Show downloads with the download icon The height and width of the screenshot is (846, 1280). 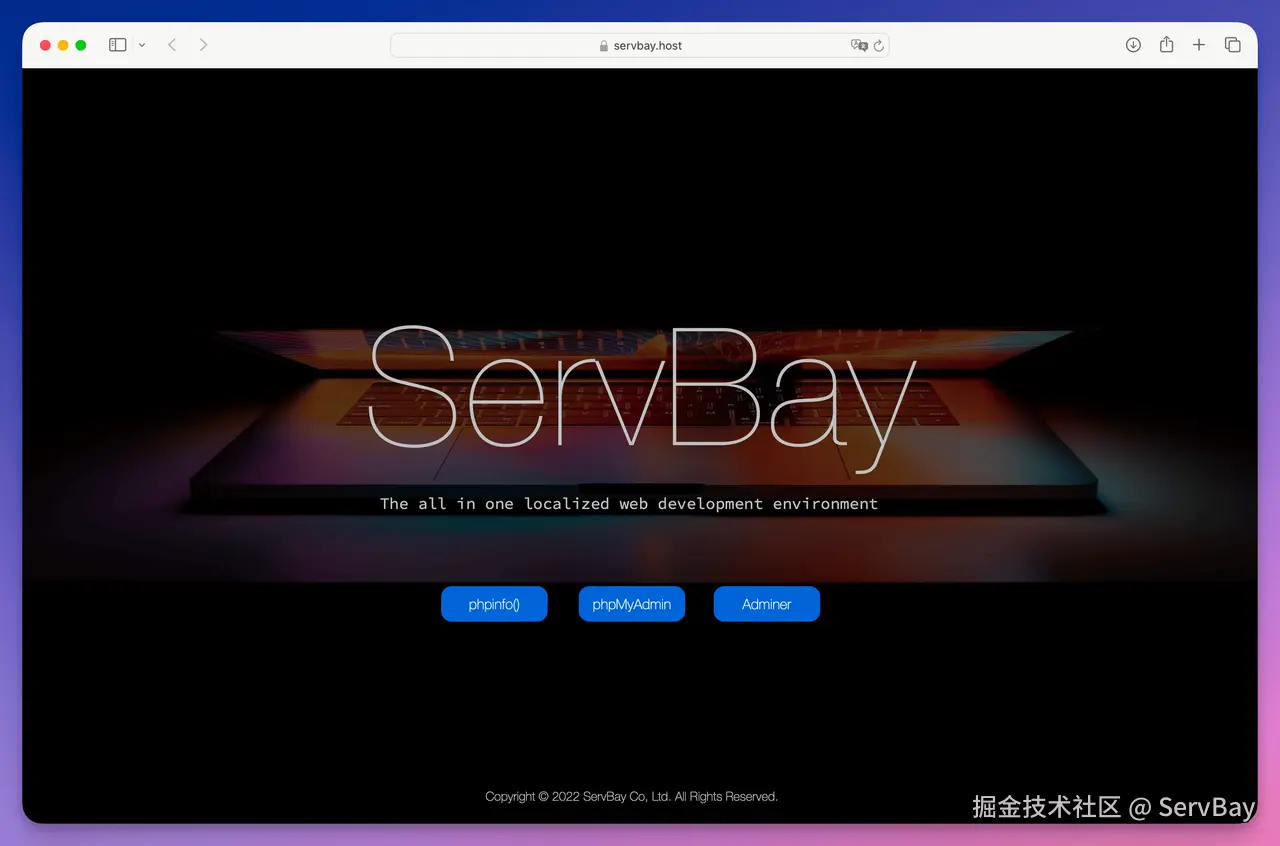(x=1133, y=45)
